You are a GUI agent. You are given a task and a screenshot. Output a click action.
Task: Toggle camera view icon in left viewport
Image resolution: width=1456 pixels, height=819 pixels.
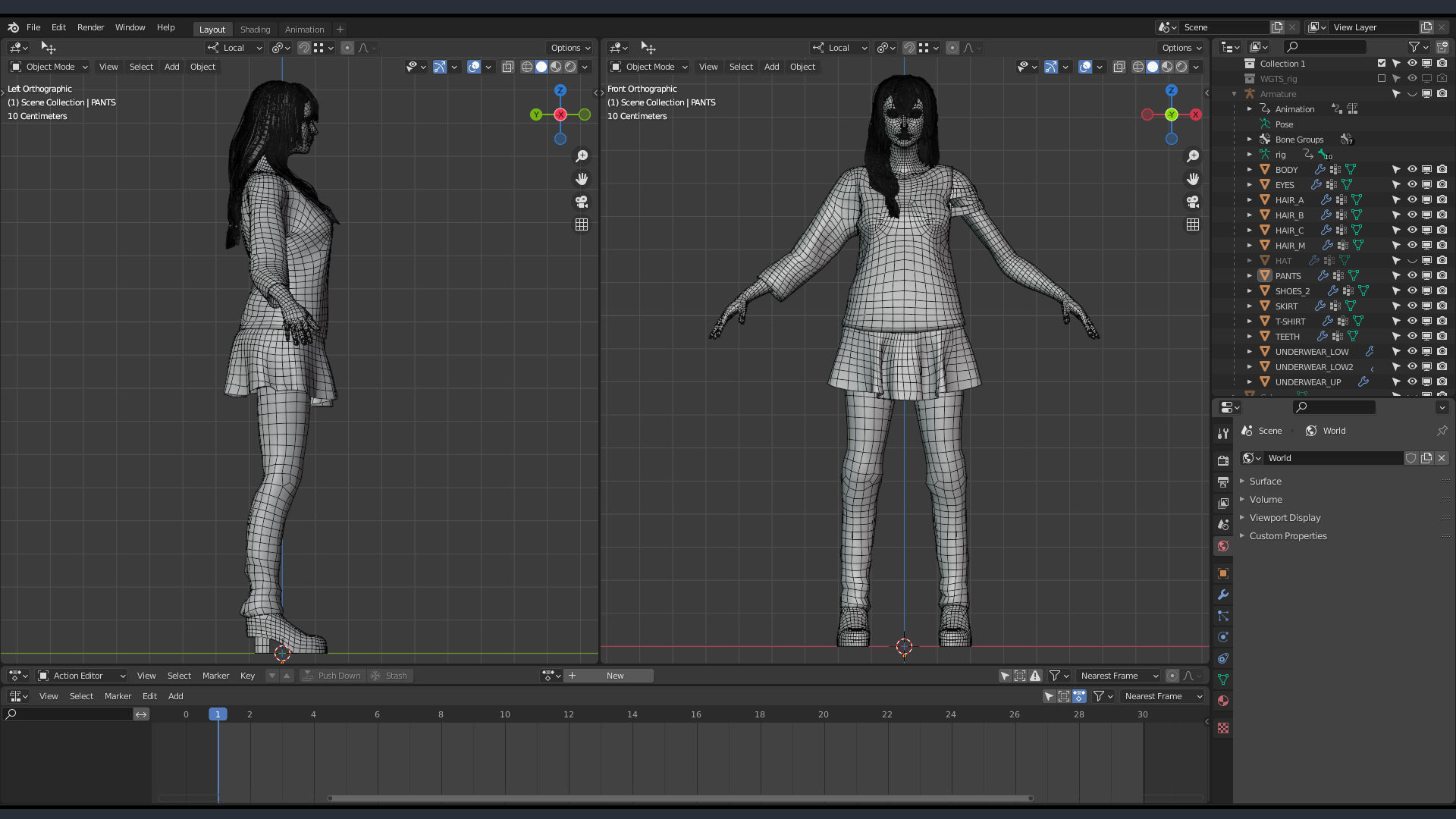coord(582,202)
